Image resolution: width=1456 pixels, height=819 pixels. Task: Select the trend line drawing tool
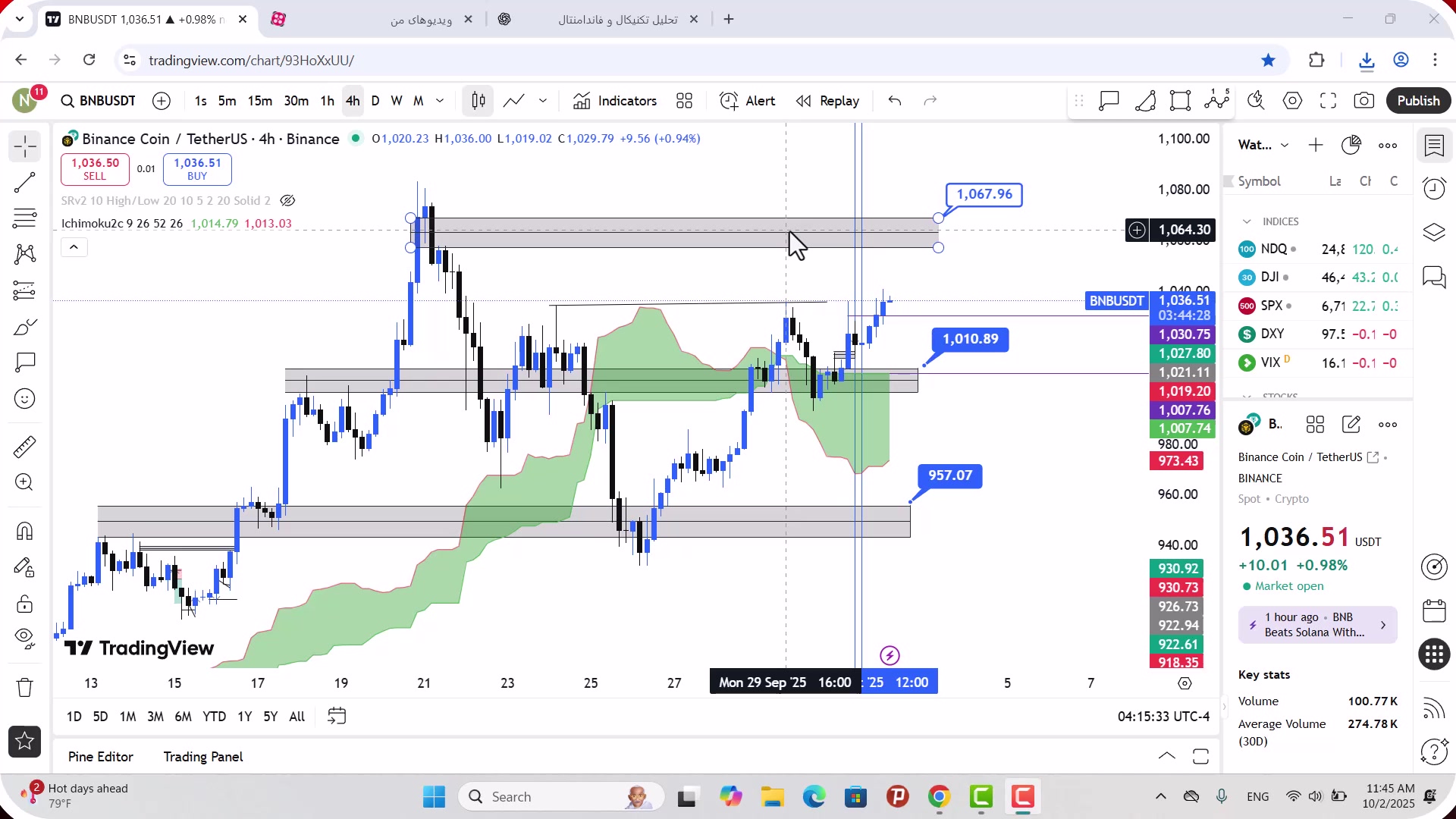(25, 182)
